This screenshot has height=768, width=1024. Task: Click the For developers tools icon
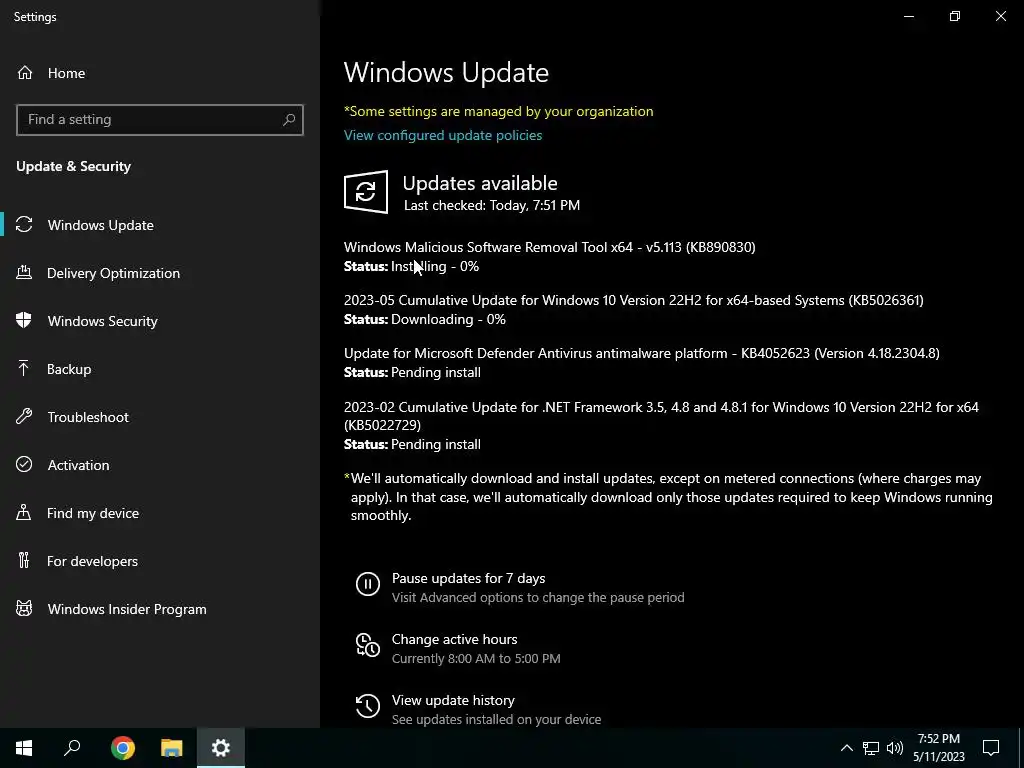tap(24, 560)
